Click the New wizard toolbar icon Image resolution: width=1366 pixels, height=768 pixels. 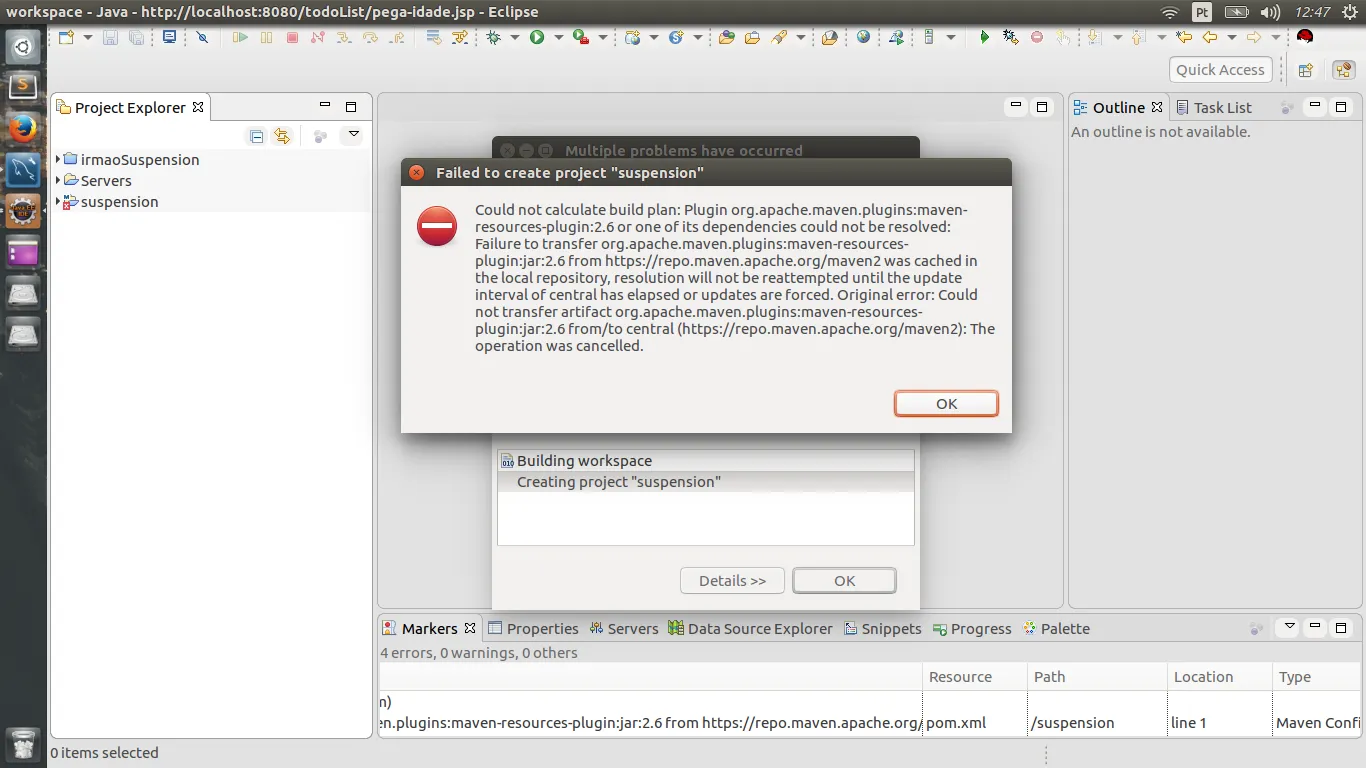pyautogui.click(x=66, y=38)
